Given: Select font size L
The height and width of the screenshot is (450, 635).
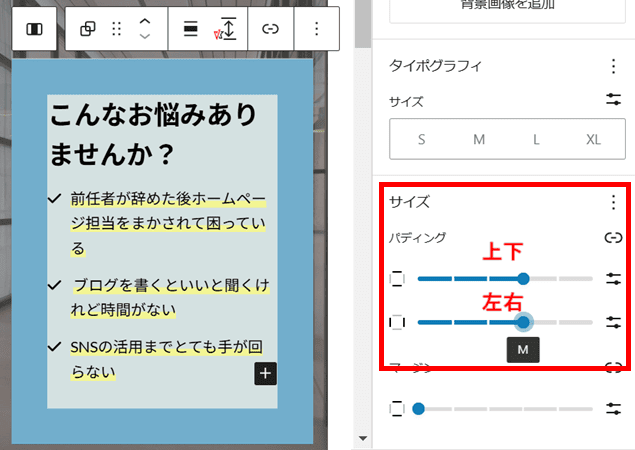Looking at the screenshot, I should pyautogui.click(x=536, y=139).
